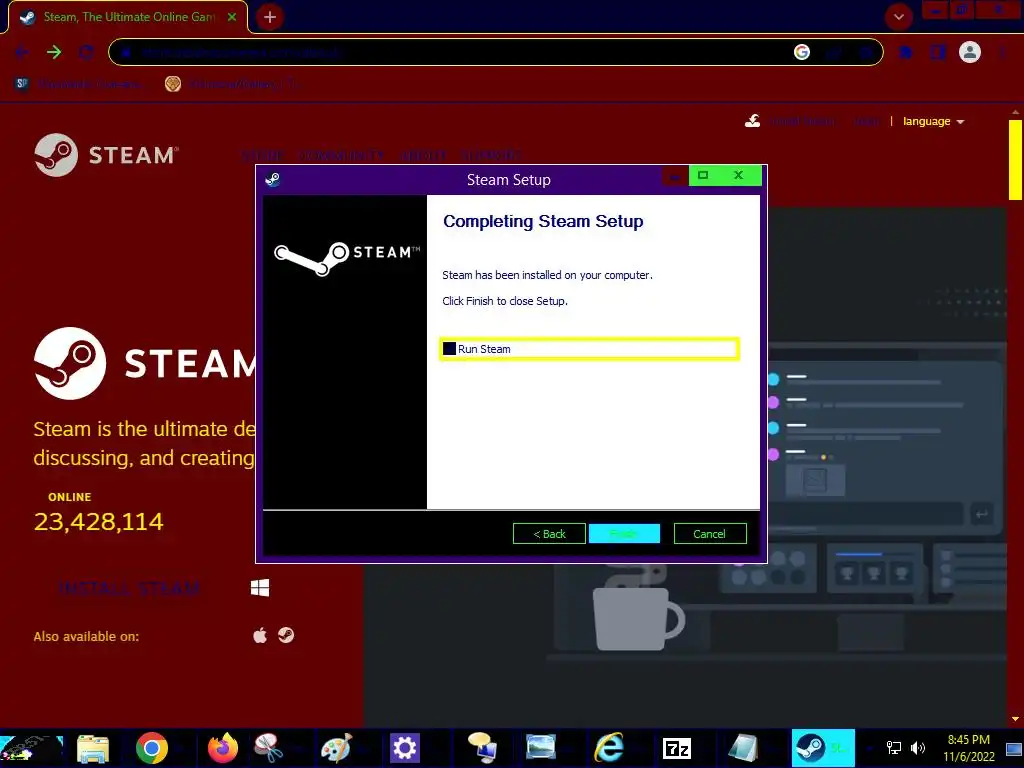Open Internet Explorer from the taskbar
Viewport: 1024px width, 768px height.
coord(609,748)
